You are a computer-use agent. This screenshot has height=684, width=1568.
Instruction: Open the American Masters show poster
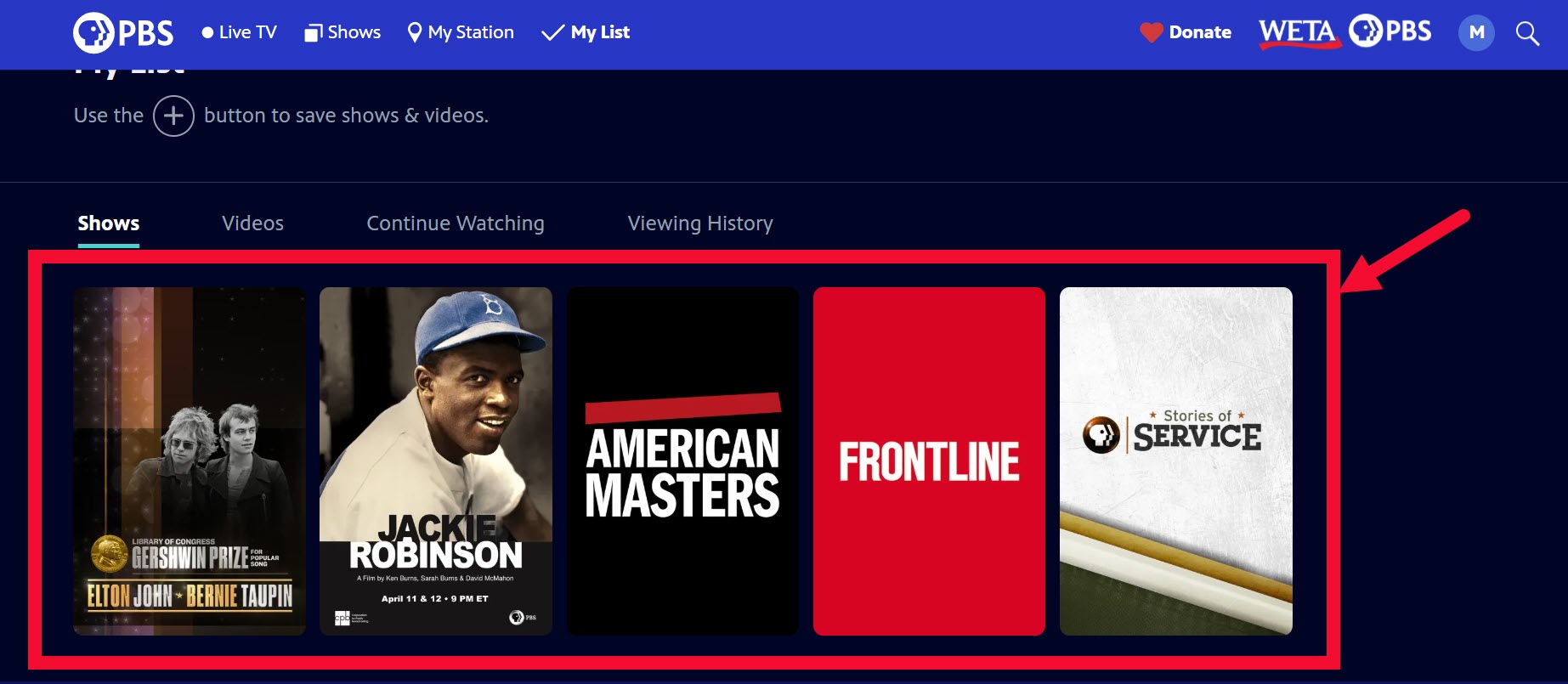pos(682,461)
